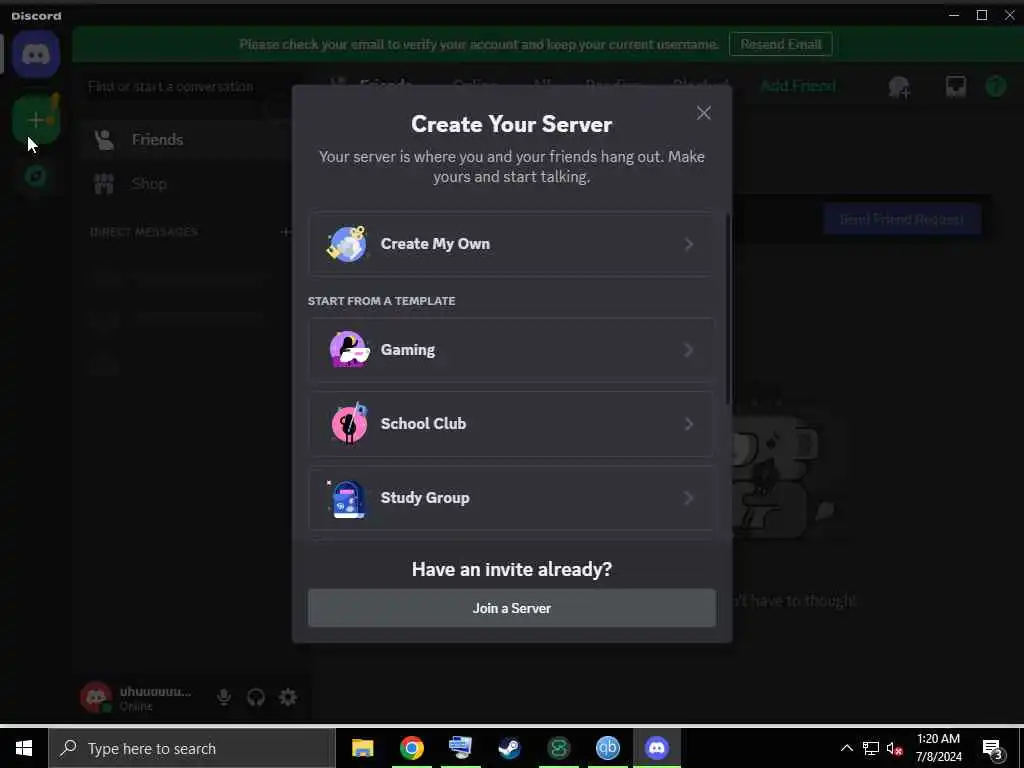Open the Inbox icon in header
This screenshot has width=1024, height=768.
tap(955, 86)
